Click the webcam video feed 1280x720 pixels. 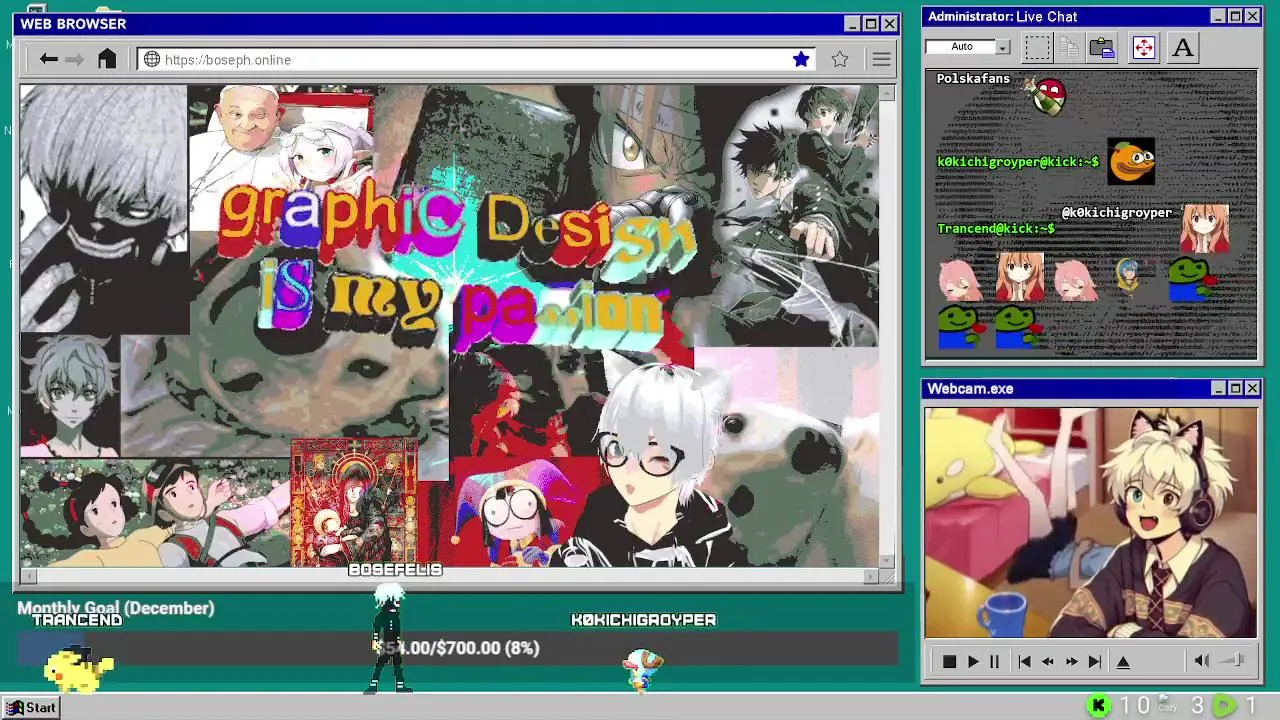coord(1091,522)
